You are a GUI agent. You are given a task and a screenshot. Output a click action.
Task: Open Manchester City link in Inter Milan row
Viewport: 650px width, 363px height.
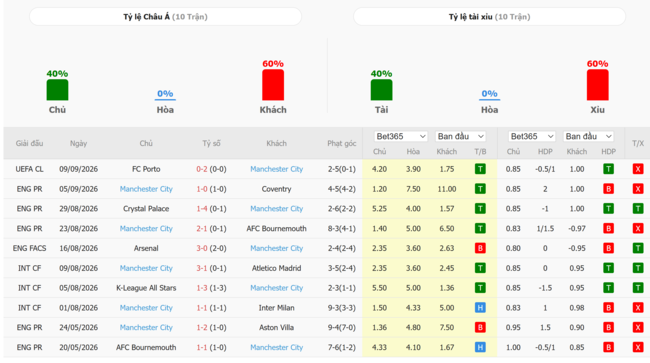coord(146,308)
